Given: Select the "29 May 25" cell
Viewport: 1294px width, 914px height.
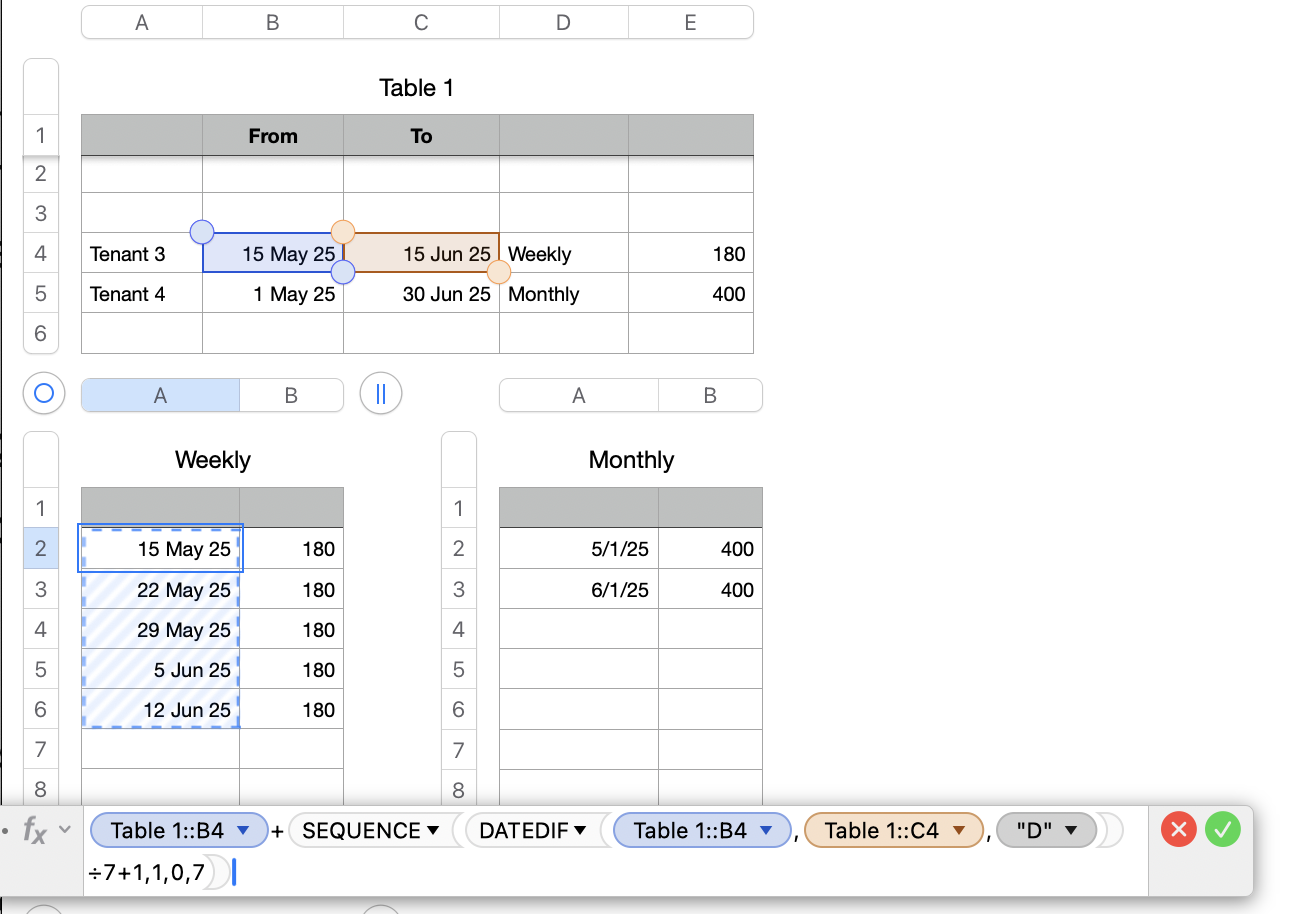Looking at the screenshot, I should 160,629.
